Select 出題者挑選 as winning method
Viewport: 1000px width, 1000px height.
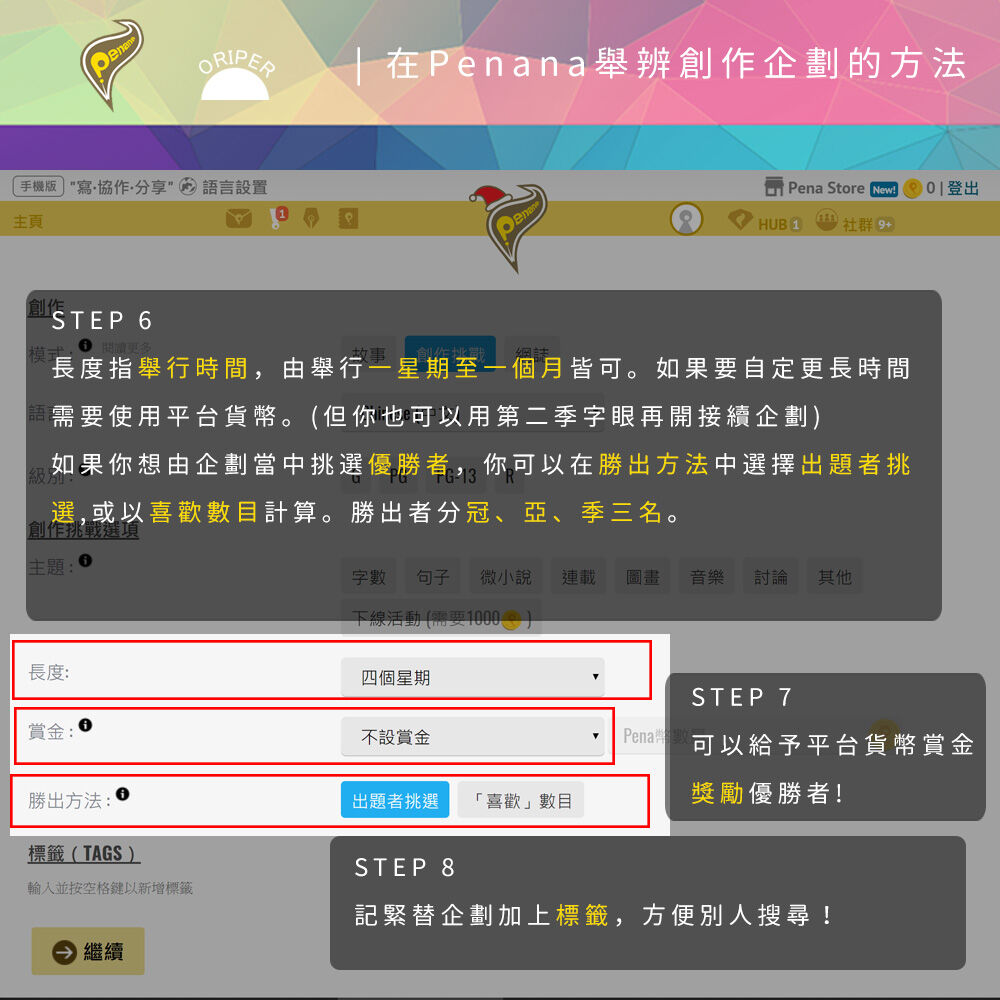395,800
